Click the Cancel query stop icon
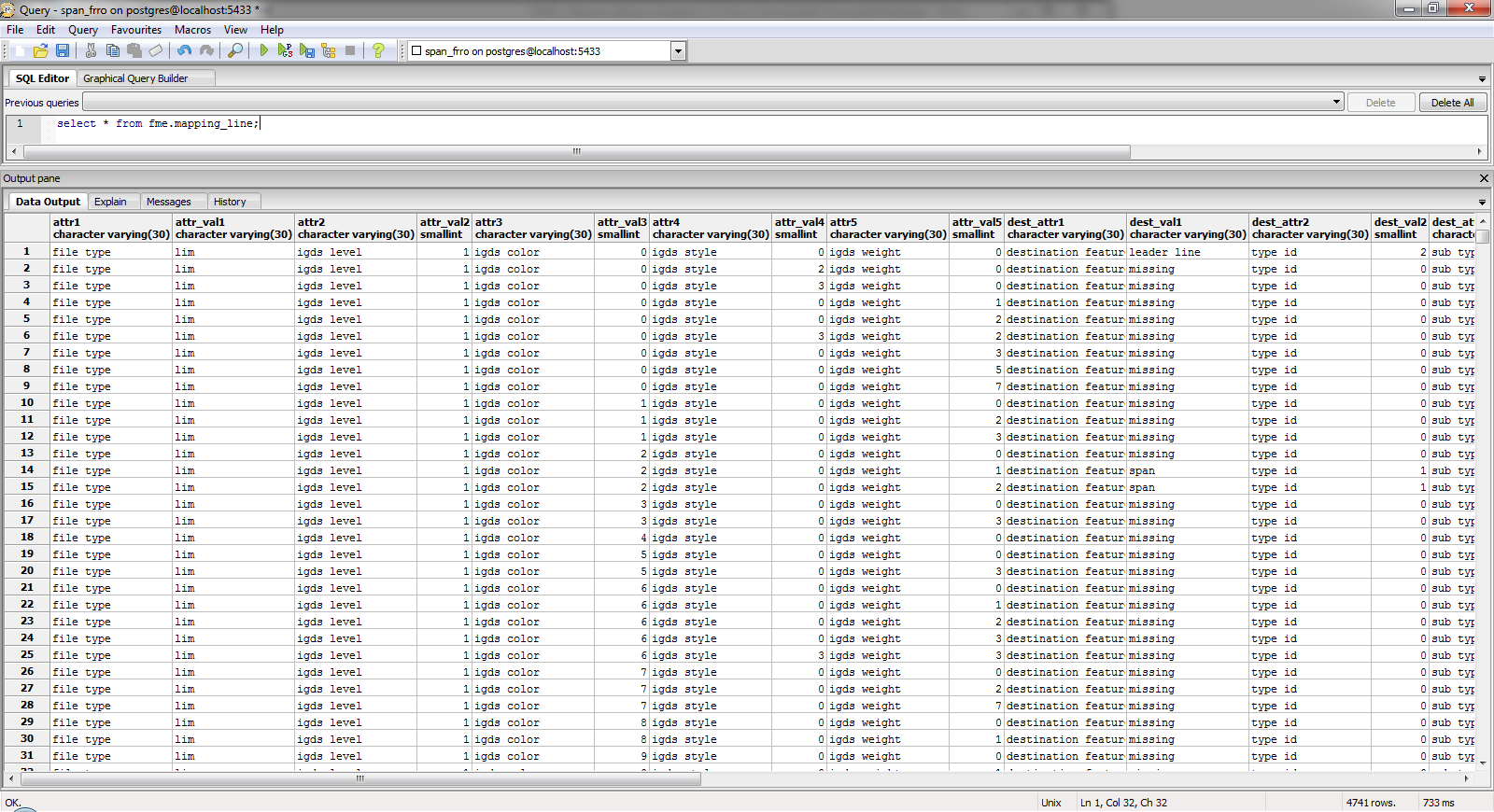Image resolution: width=1494 pixels, height=812 pixels. point(350,50)
